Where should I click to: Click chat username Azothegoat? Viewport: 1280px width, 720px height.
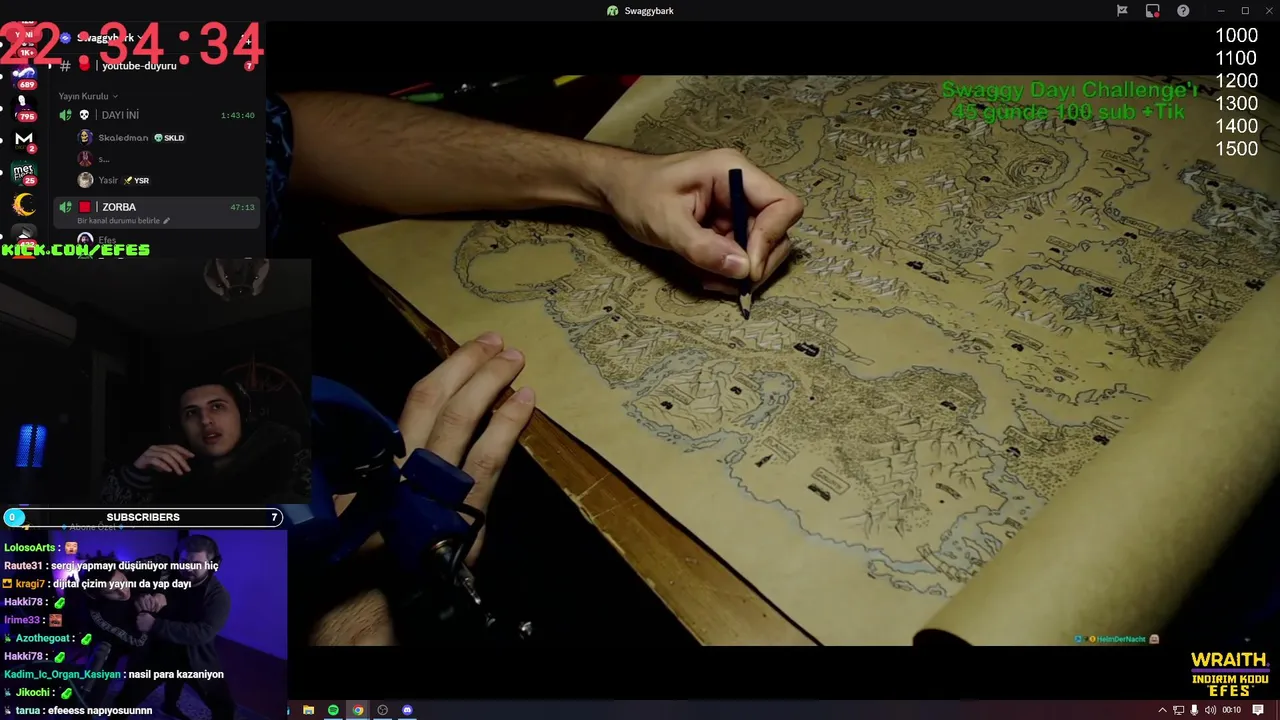(x=43, y=639)
